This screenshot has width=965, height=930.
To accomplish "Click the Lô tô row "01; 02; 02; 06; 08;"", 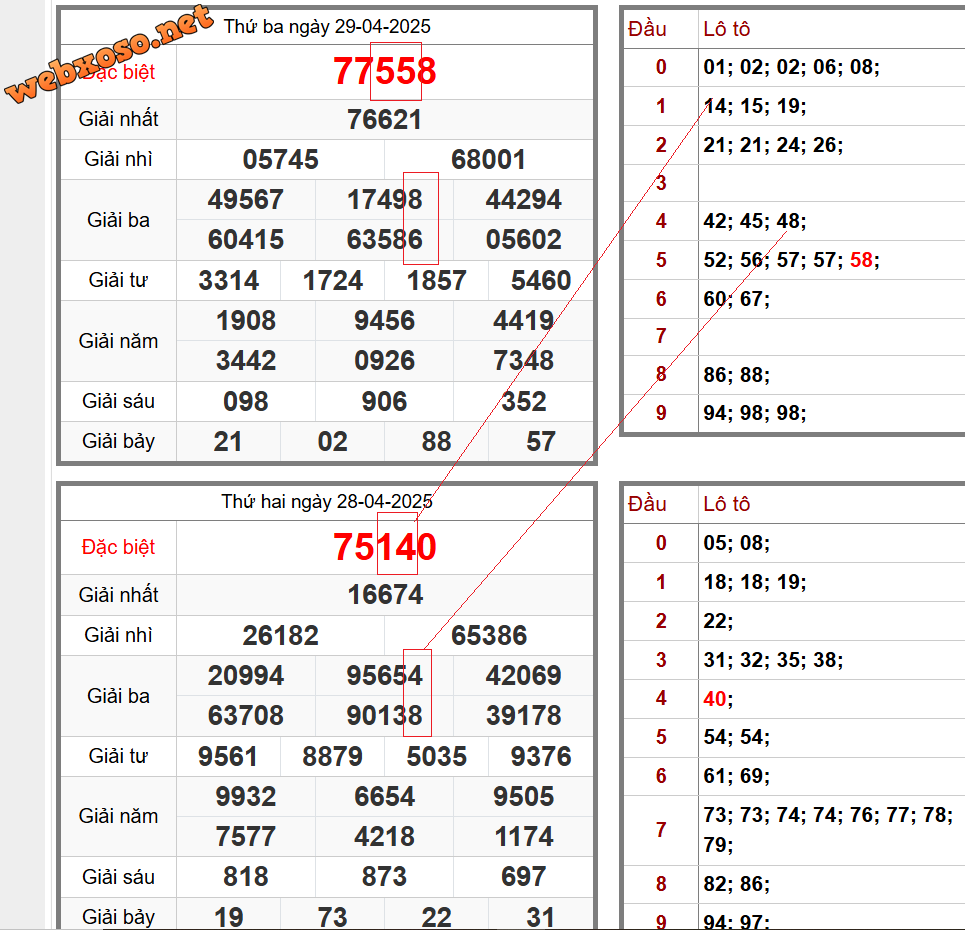I will pyautogui.click(x=791, y=67).
